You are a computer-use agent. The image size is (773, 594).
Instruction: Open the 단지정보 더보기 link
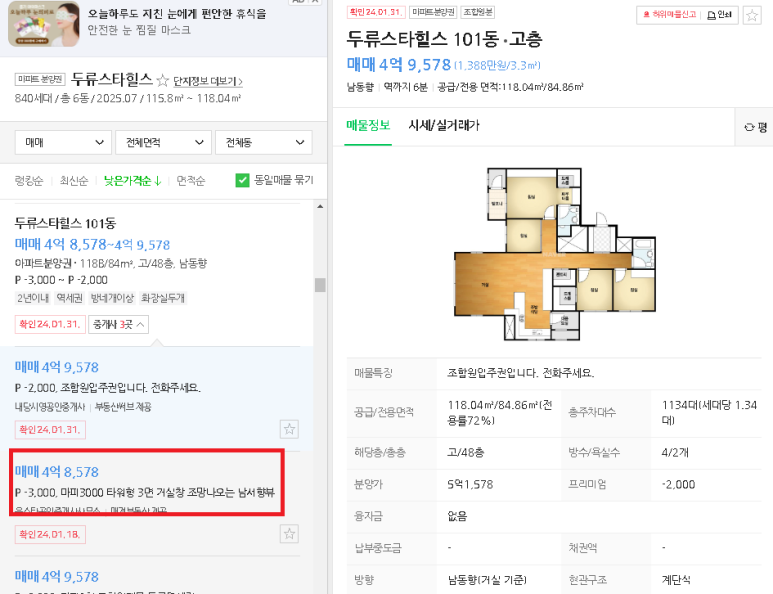click(208, 81)
